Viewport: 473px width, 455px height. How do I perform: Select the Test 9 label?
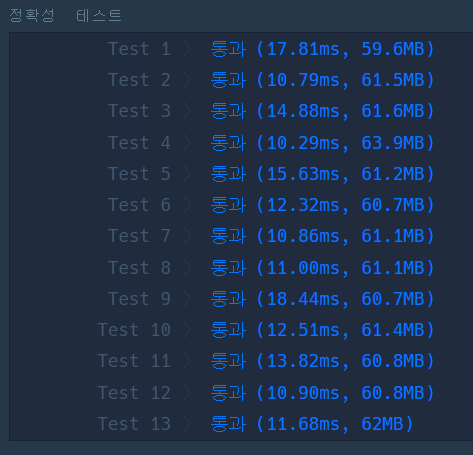coord(139,299)
